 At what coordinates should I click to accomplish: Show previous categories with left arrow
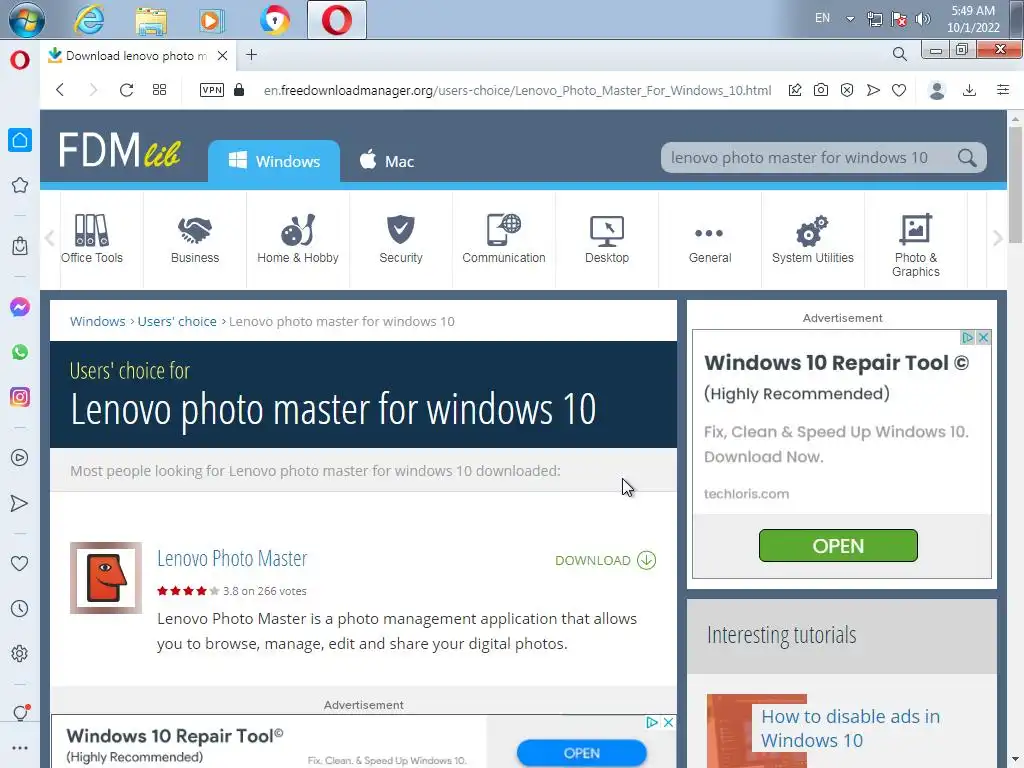(x=50, y=238)
